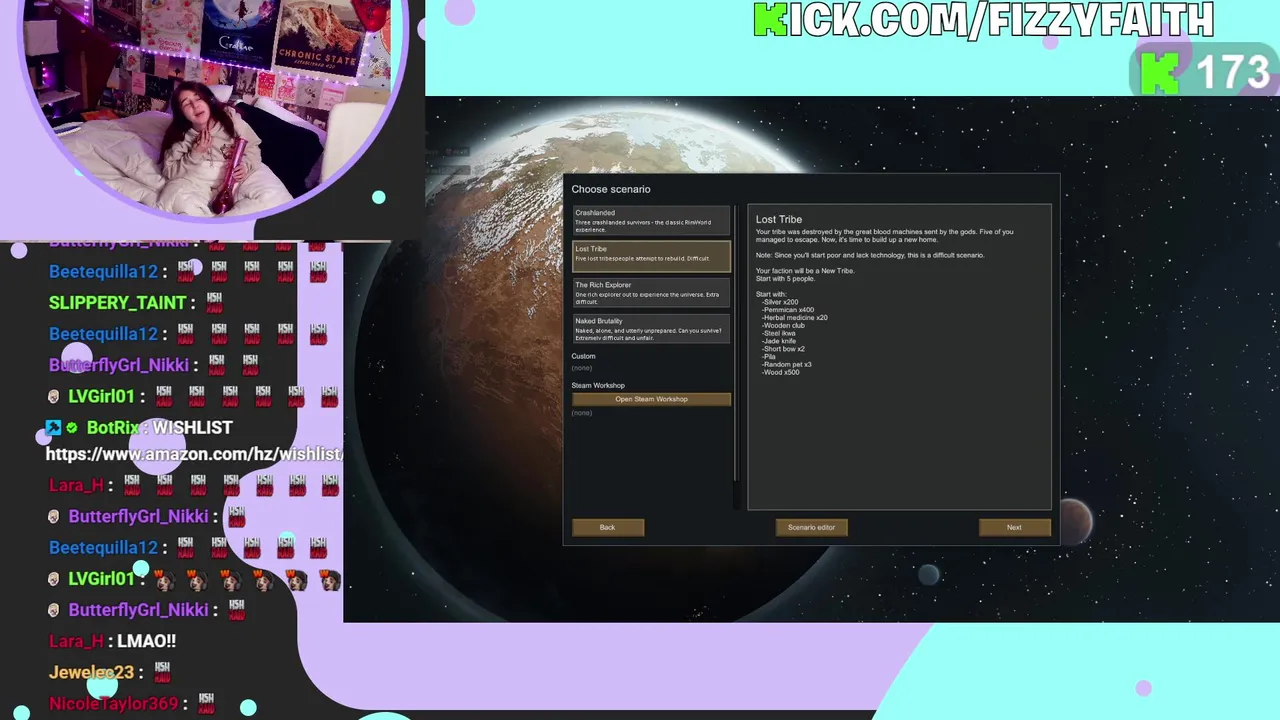Click the scenario list scrollbar

coord(737,343)
